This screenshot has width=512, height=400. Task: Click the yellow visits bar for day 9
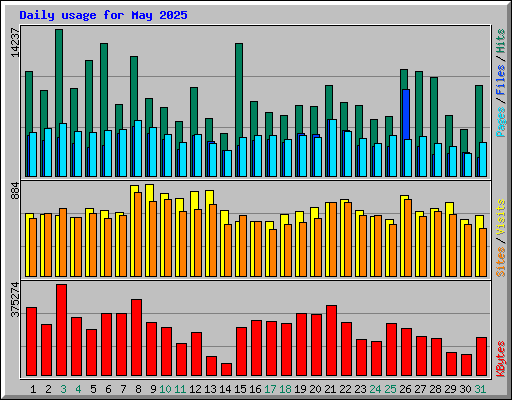tap(149, 193)
